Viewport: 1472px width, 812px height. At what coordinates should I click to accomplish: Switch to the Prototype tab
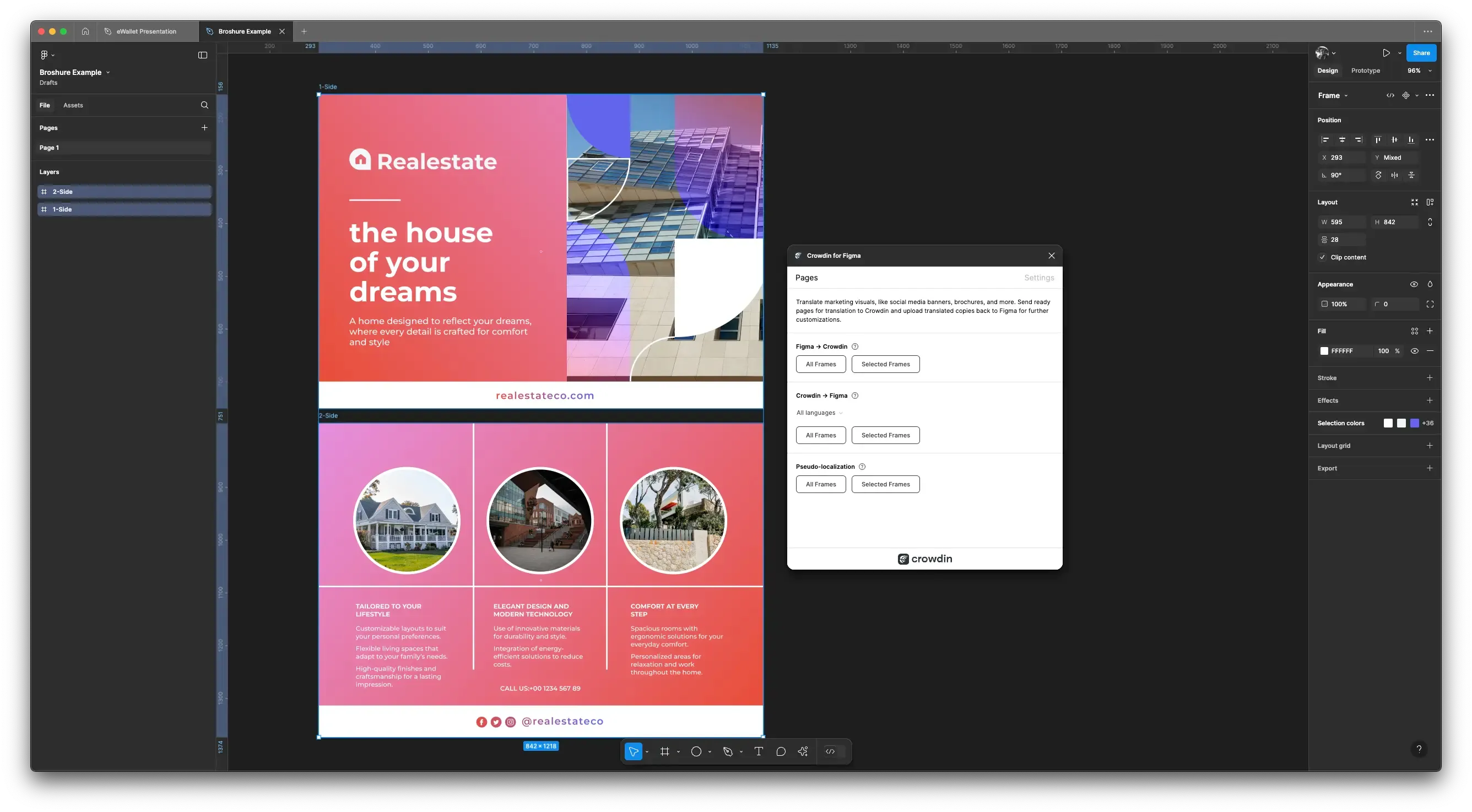pyautogui.click(x=1365, y=70)
